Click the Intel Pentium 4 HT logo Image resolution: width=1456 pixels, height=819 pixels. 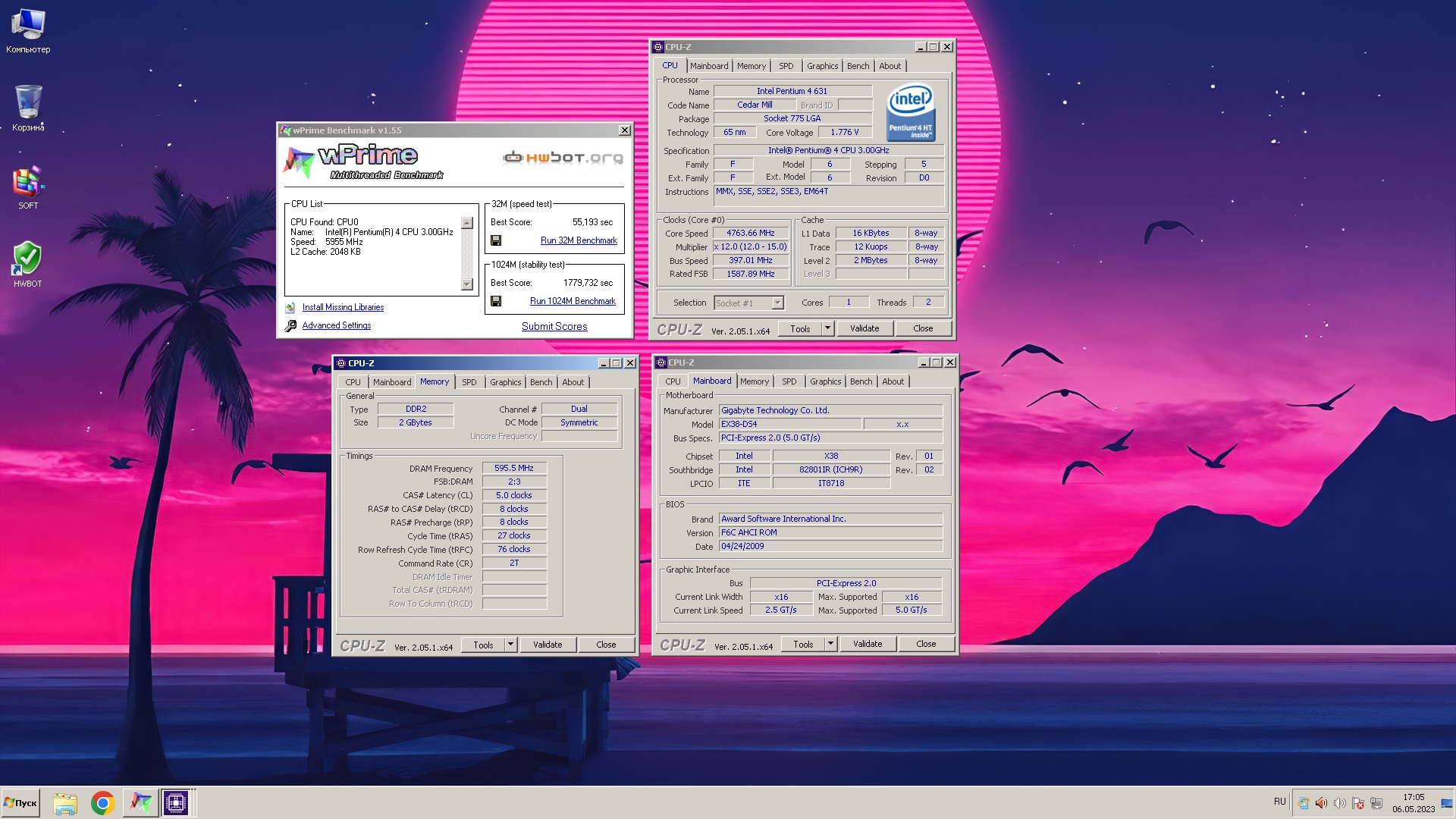pyautogui.click(x=911, y=111)
